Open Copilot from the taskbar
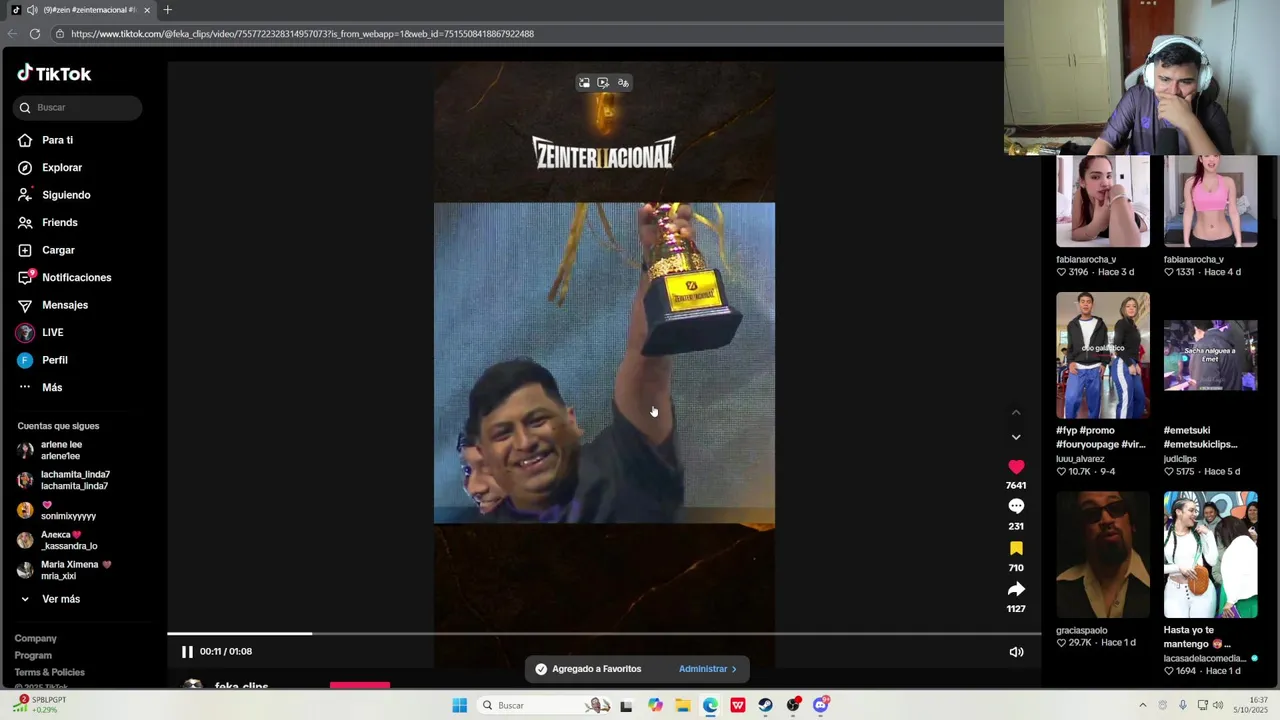1280x720 pixels. click(x=655, y=706)
